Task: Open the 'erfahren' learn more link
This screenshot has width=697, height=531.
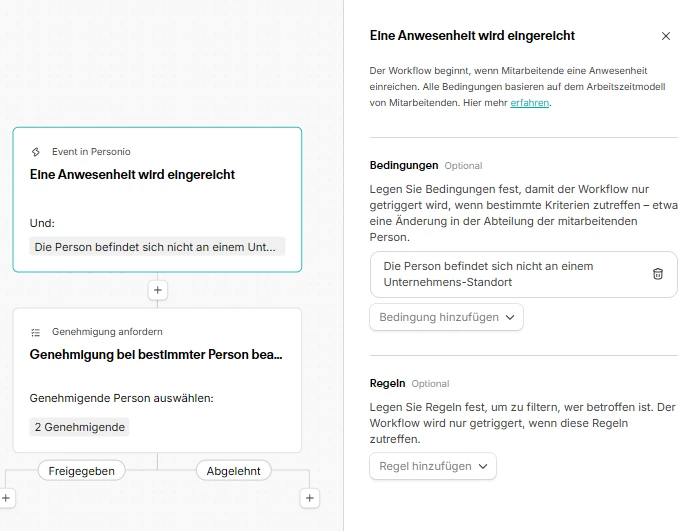Action: click(x=529, y=102)
